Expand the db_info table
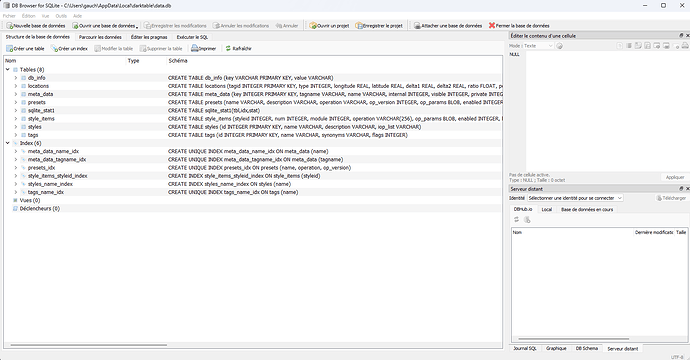The height and width of the screenshot is (360, 690). 16,78
